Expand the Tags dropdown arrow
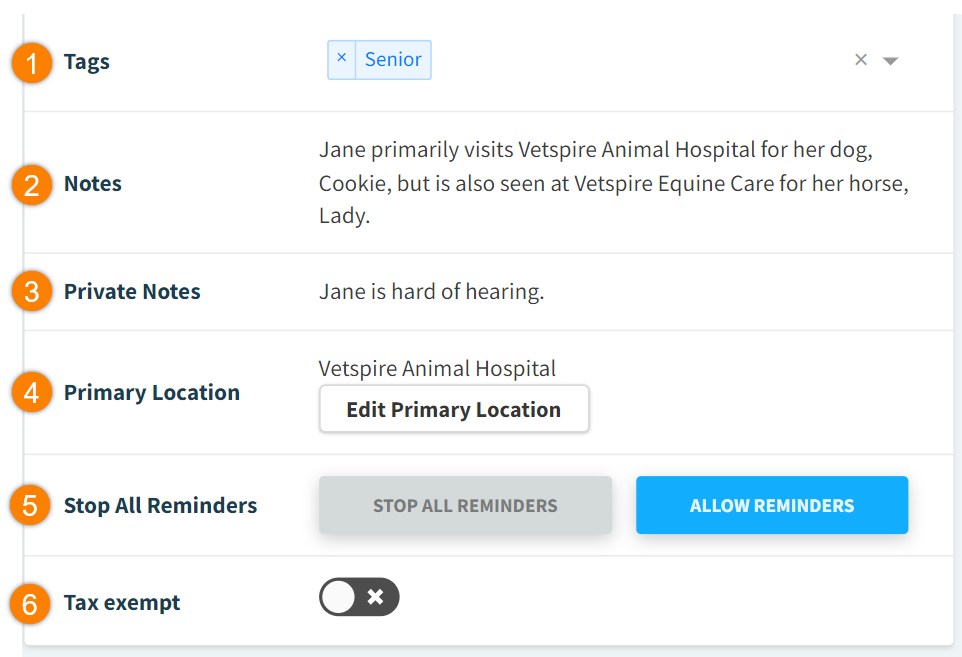 (x=890, y=61)
